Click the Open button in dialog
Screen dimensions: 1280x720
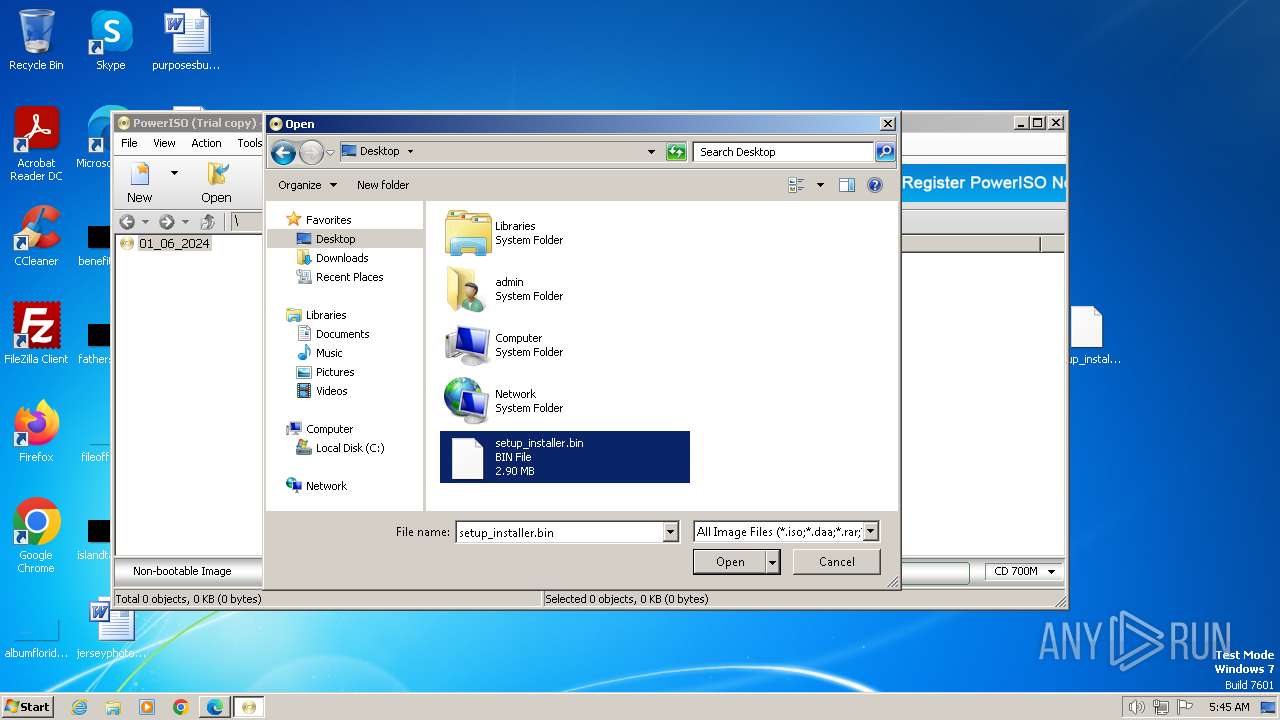click(x=730, y=562)
